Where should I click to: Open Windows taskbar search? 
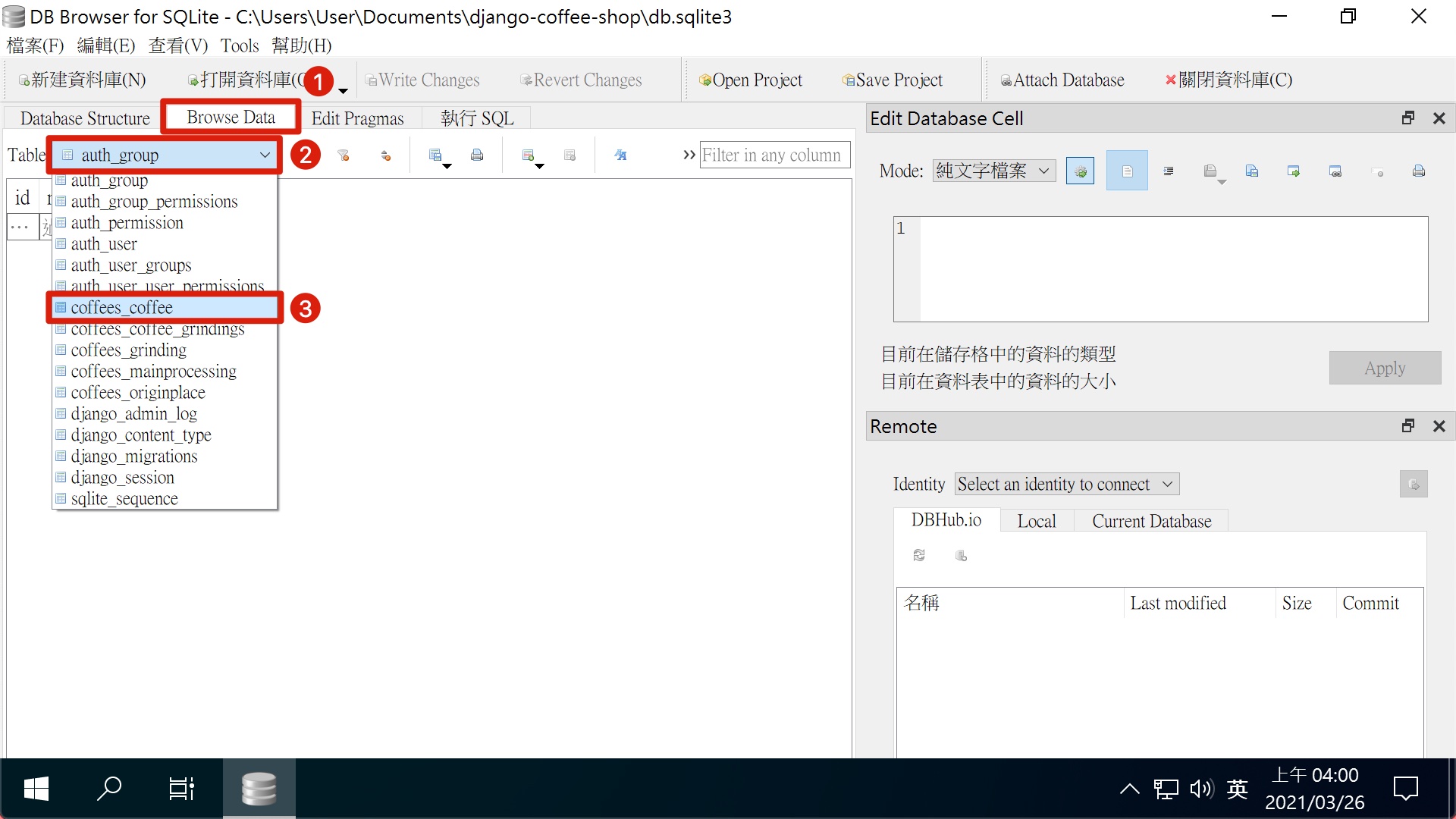pos(109,789)
